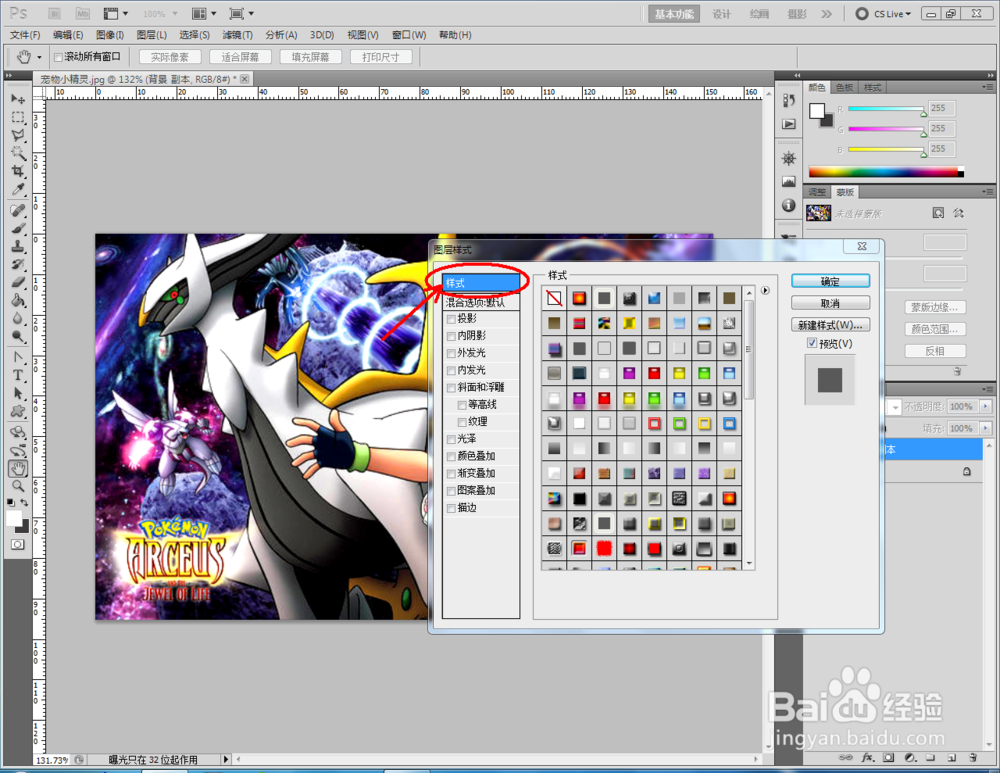Select the 3D Rotate tool
Viewport: 1000px width, 773px height.
[x=18, y=432]
